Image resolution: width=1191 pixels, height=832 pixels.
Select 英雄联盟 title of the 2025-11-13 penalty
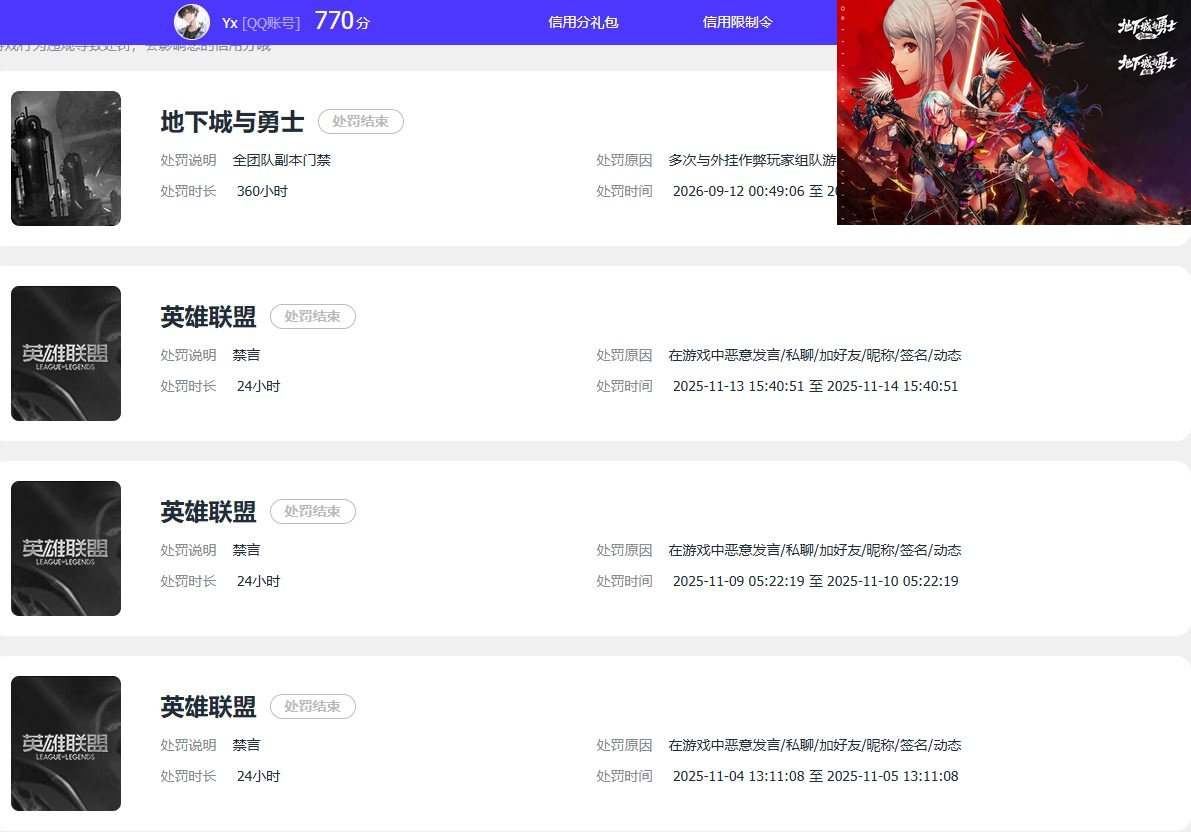click(208, 317)
